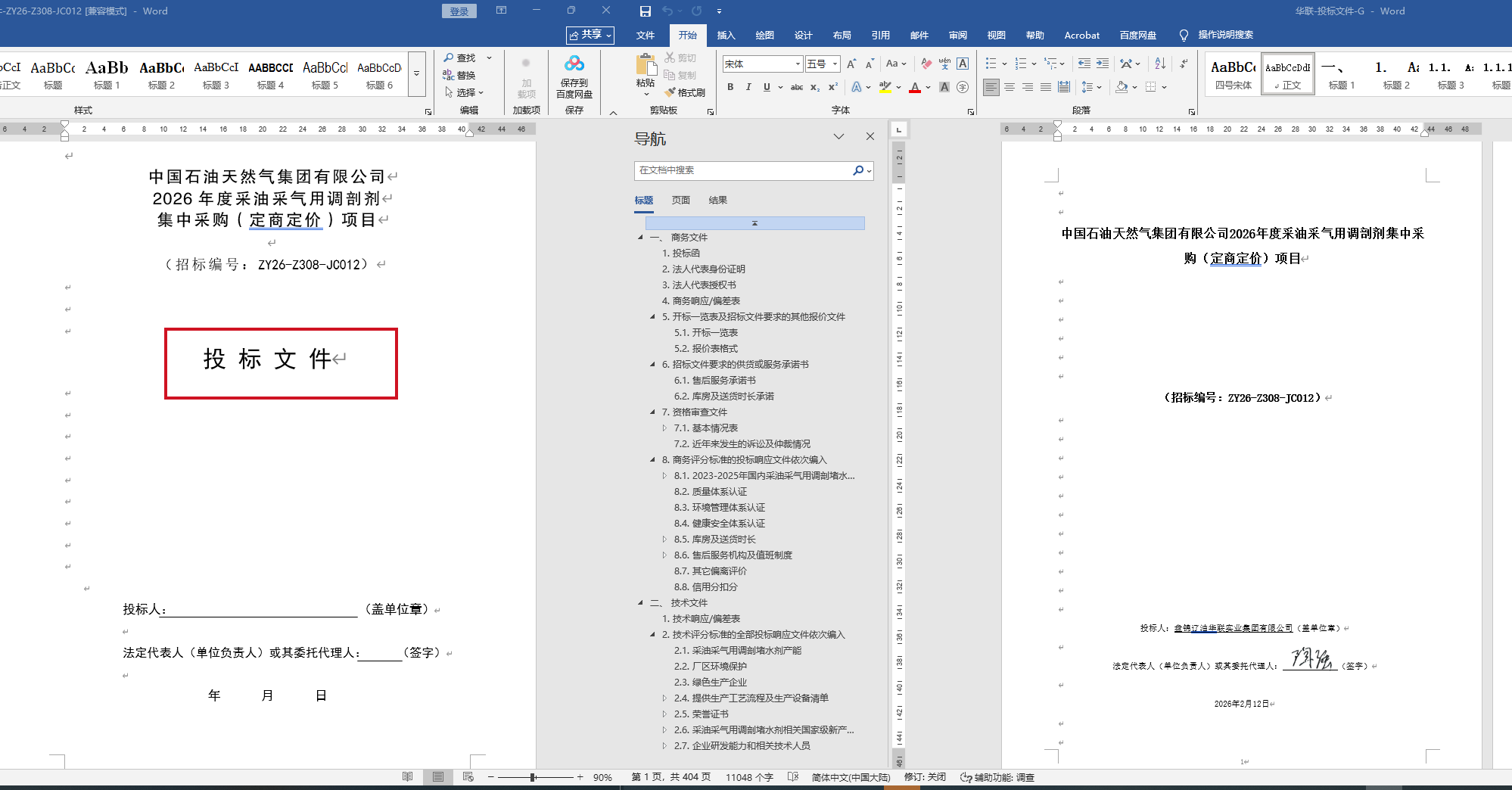Open the 布局 (Layout) ribbon tab
This screenshot has height=790, width=1512.
[x=842, y=35]
